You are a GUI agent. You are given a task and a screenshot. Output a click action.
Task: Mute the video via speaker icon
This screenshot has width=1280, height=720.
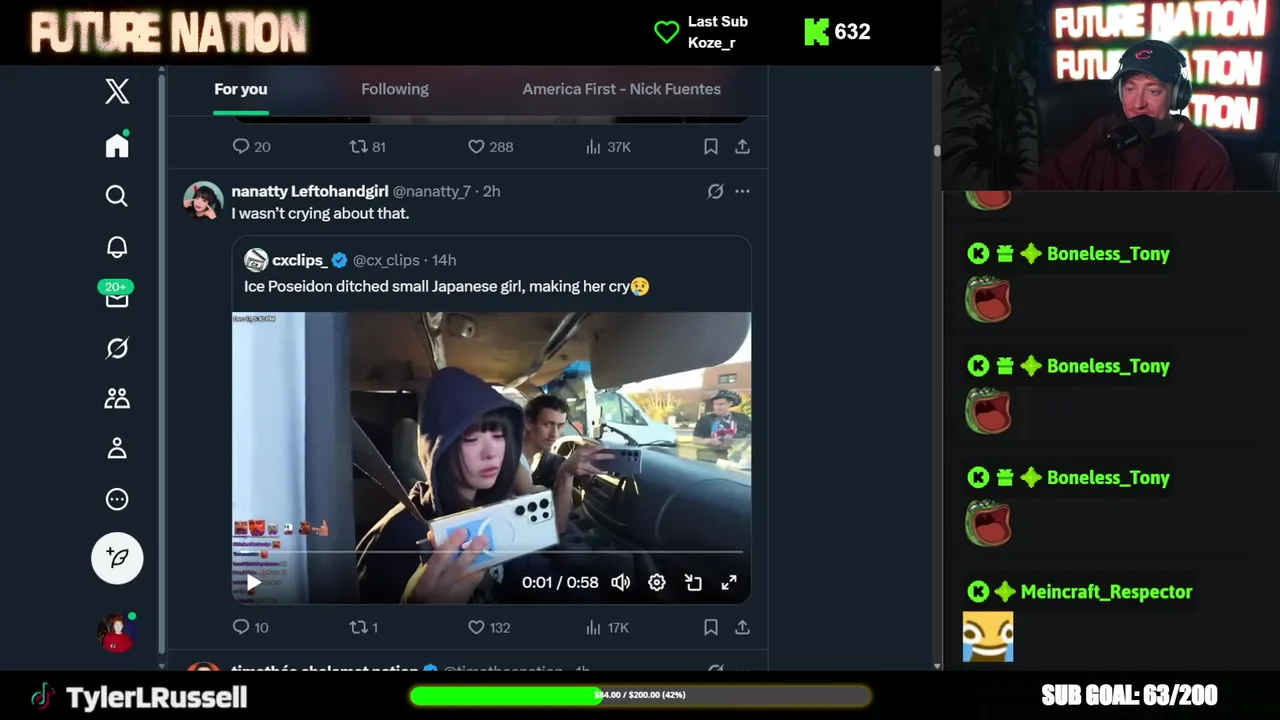tap(621, 582)
